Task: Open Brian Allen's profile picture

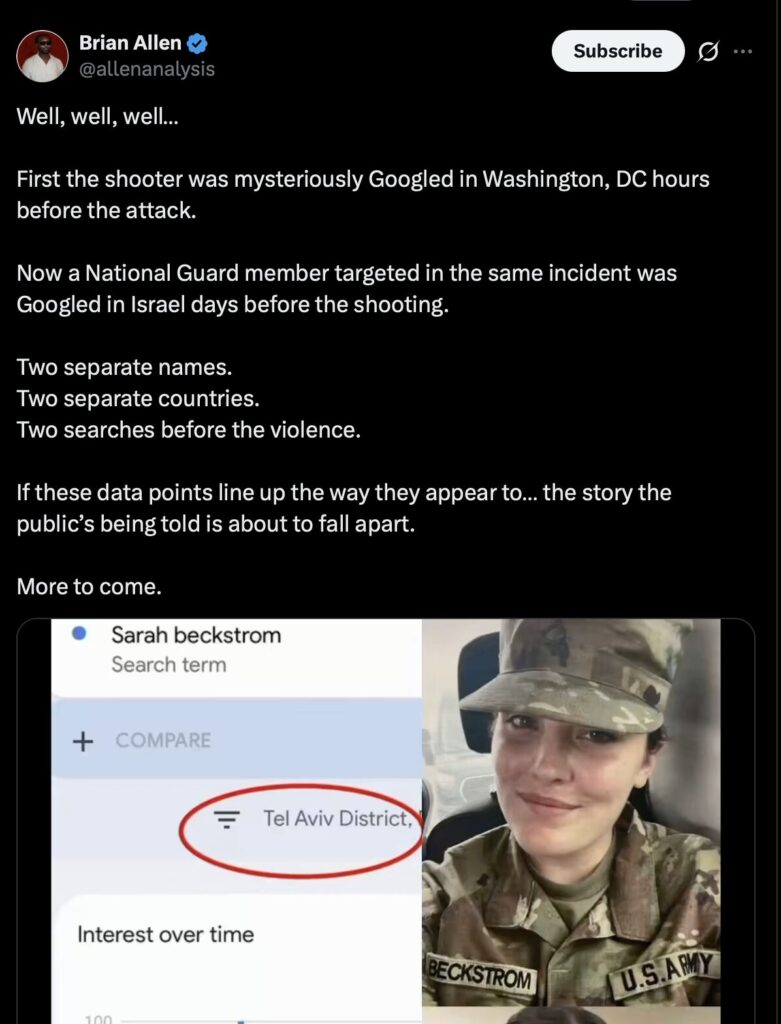Action: pos(42,56)
